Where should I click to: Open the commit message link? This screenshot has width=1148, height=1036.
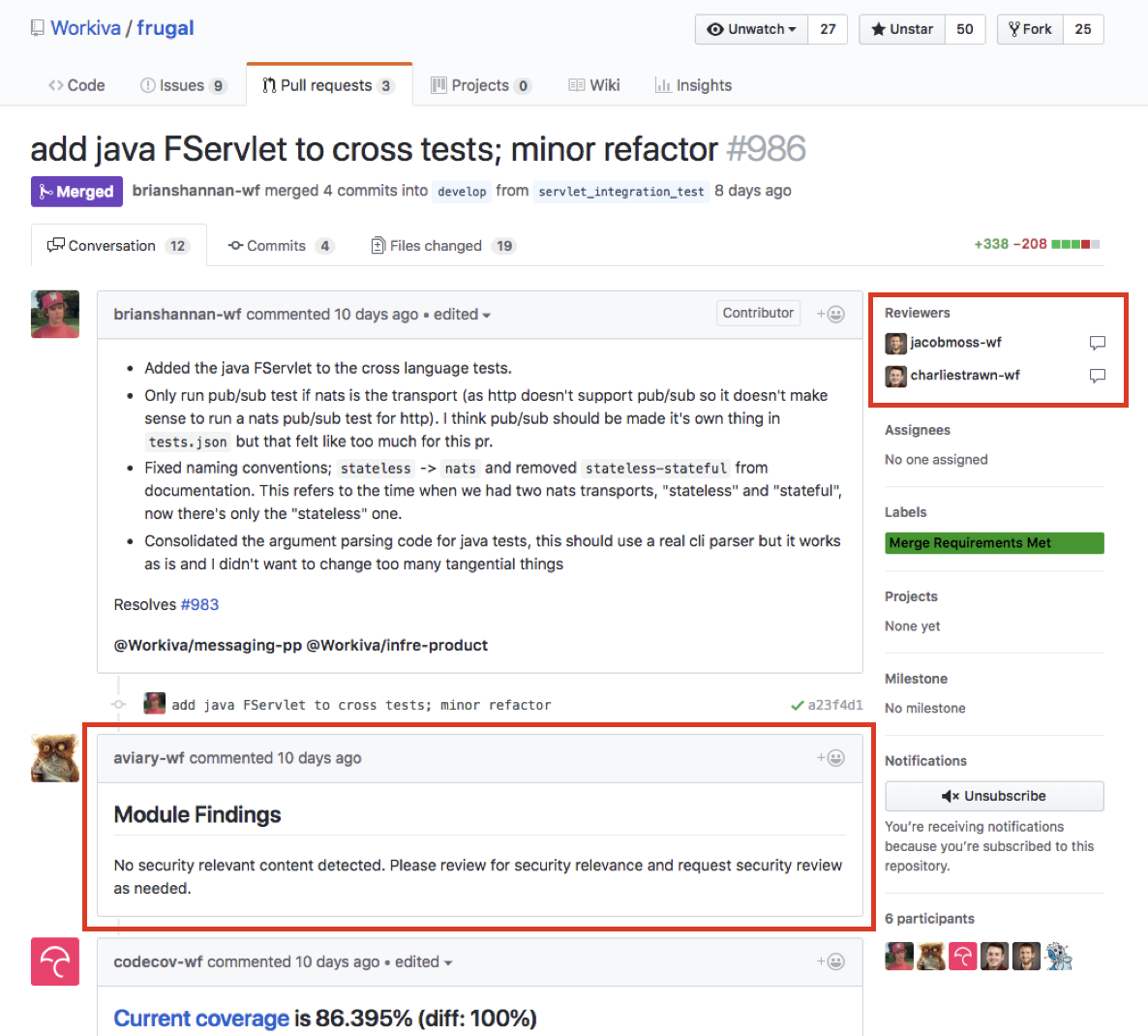pos(361,705)
